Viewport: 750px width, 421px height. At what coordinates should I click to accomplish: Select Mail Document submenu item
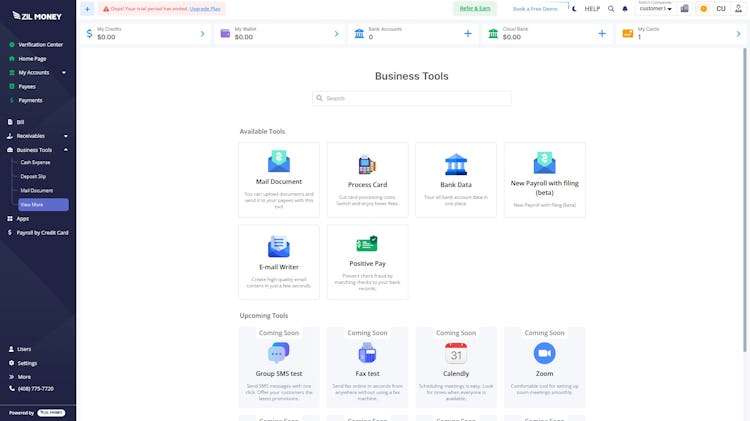point(37,190)
